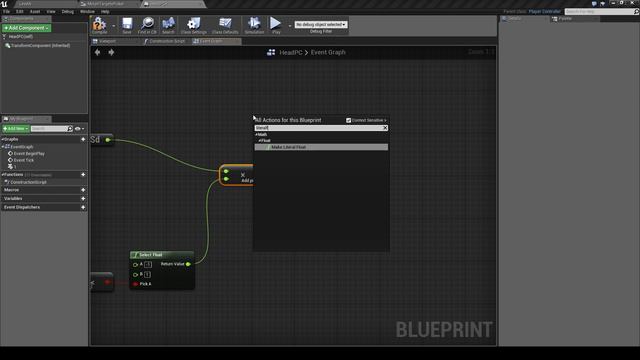The image size is (640, 360).
Task: Open the Window menu
Action: click(87, 11)
